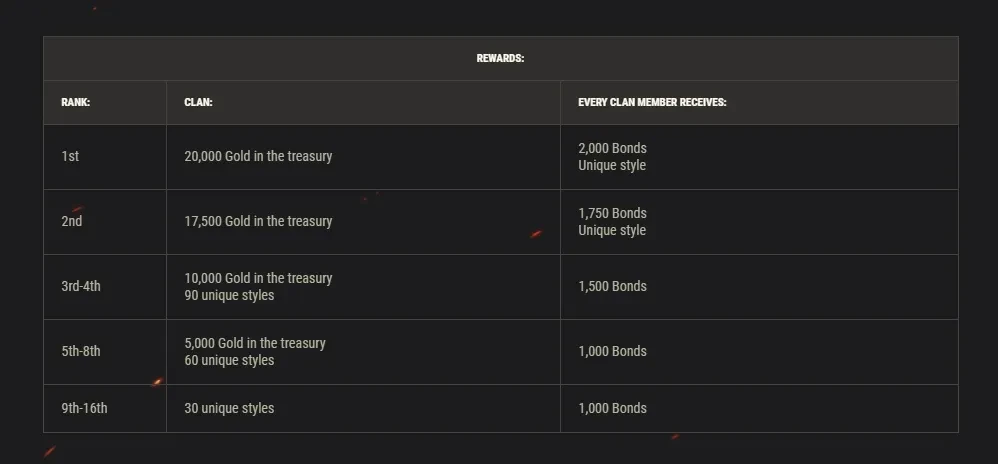The height and width of the screenshot is (464, 998).
Task: Click the 90 unique styles text
Action: point(229,295)
